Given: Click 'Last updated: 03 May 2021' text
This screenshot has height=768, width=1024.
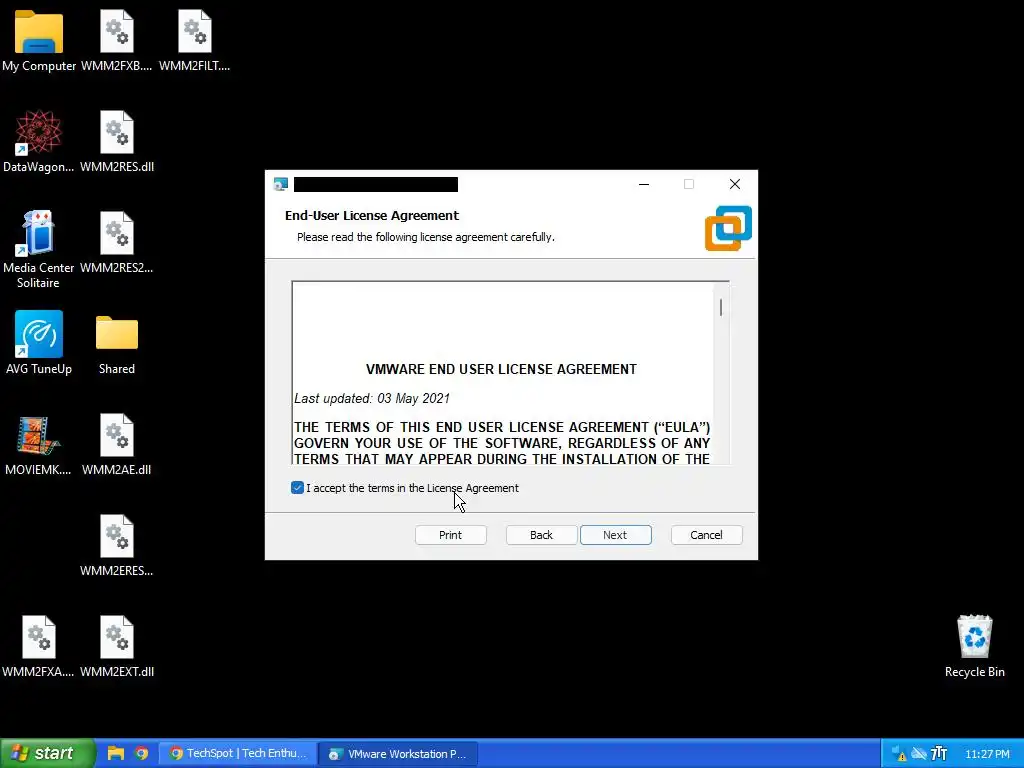Looking at the screenshot, I should pos(372,398).
